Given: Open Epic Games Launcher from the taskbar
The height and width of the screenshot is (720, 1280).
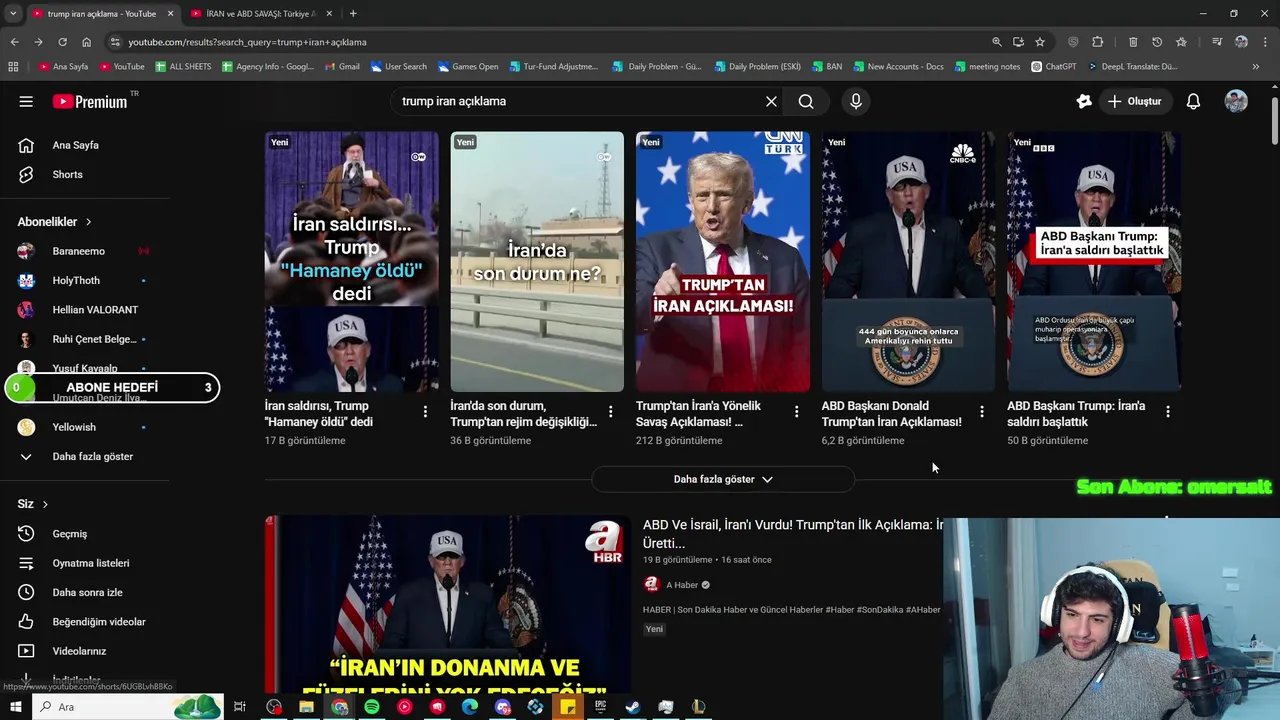Looking at the screenshot, I should pyautogui.click(x=600, y=707).
